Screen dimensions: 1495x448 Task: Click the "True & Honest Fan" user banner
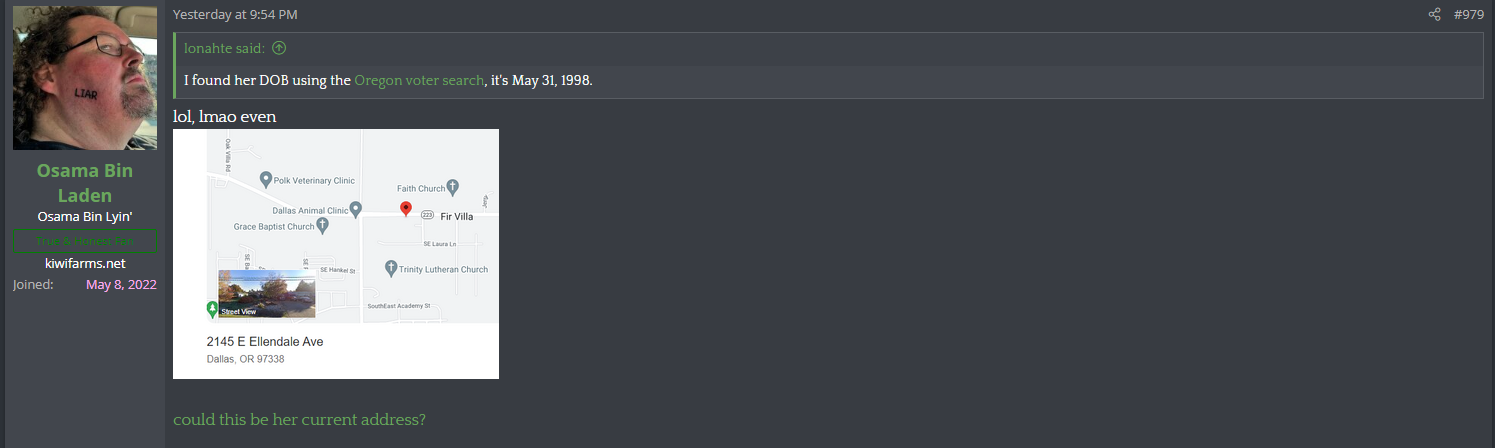coord(85,241)
